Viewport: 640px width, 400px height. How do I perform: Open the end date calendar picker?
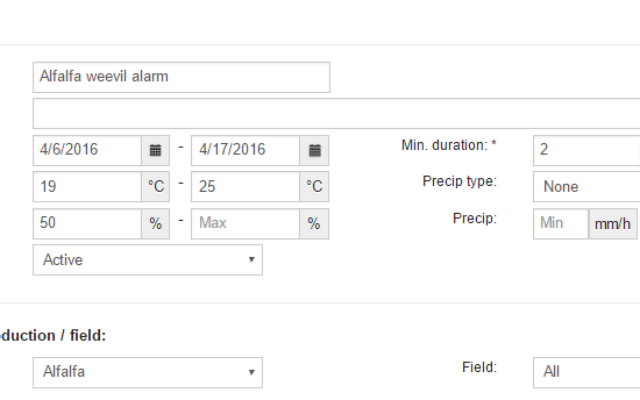click(314, 151)
